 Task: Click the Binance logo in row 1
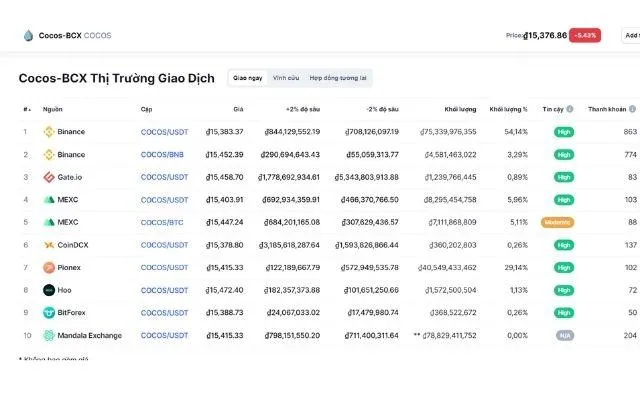[49, 132]
